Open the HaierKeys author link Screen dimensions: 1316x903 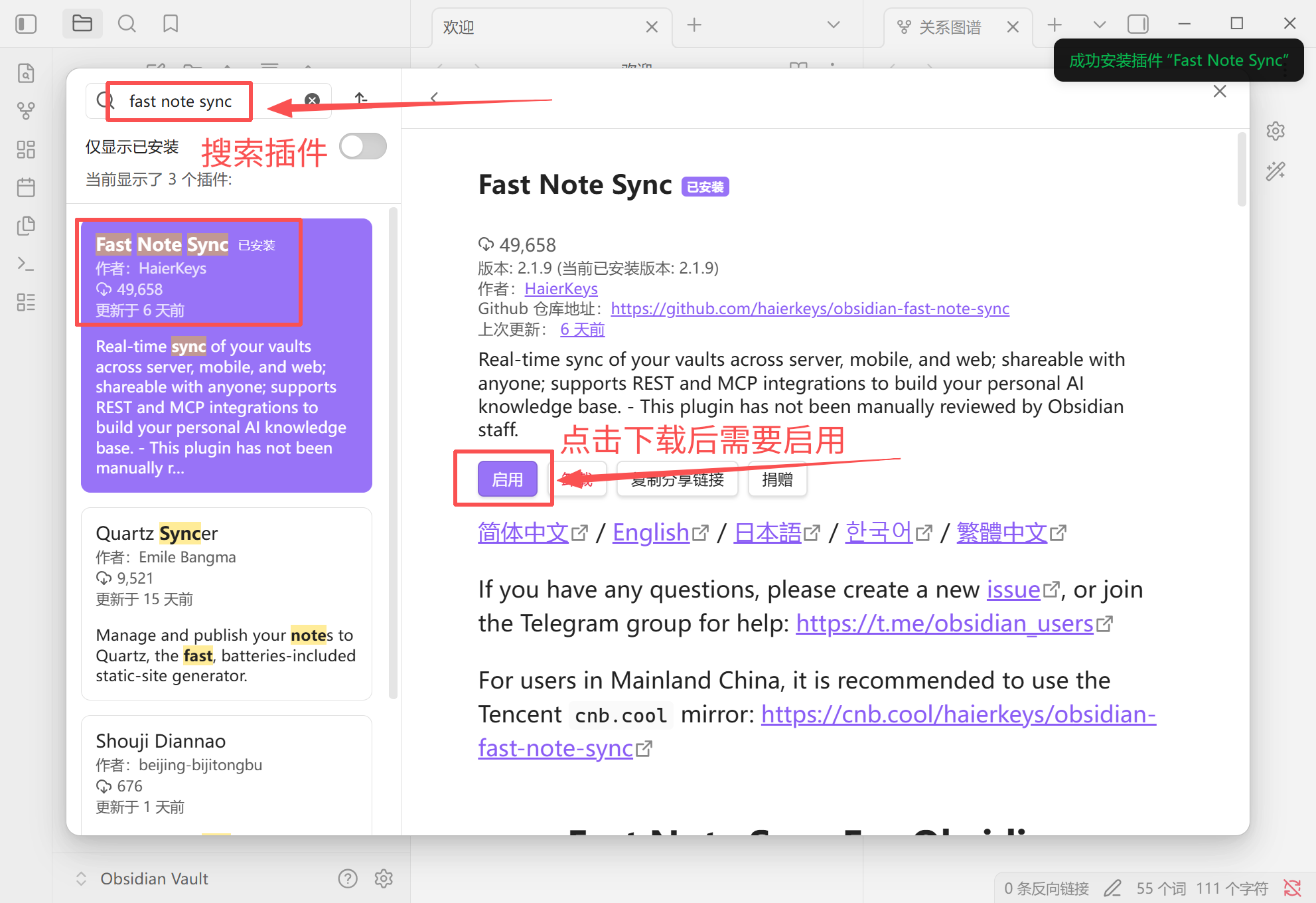pos(561,289)
